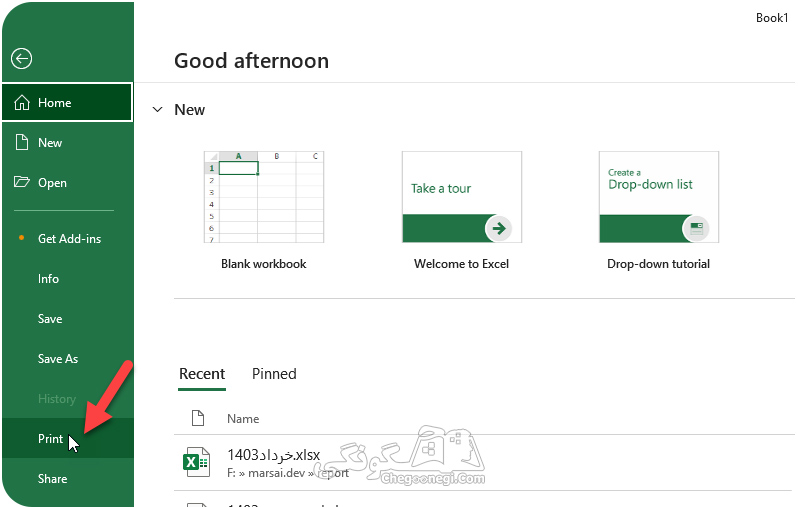Screen dimensions: 798x508
Task: Switch to the Pinned tab
Action: pyautogui.click(x=274, y=374)
